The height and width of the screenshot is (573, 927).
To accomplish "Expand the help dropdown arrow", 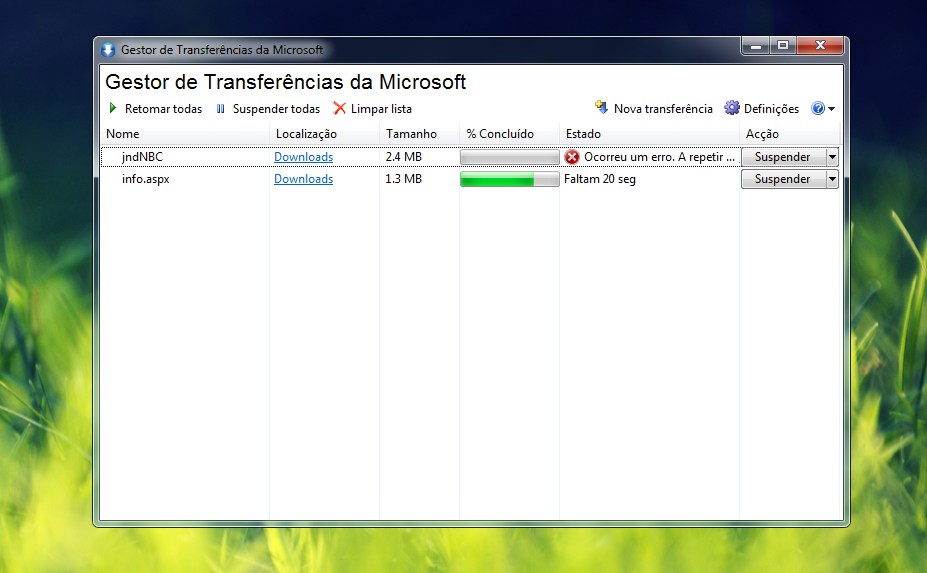I will tap(831, 109).
